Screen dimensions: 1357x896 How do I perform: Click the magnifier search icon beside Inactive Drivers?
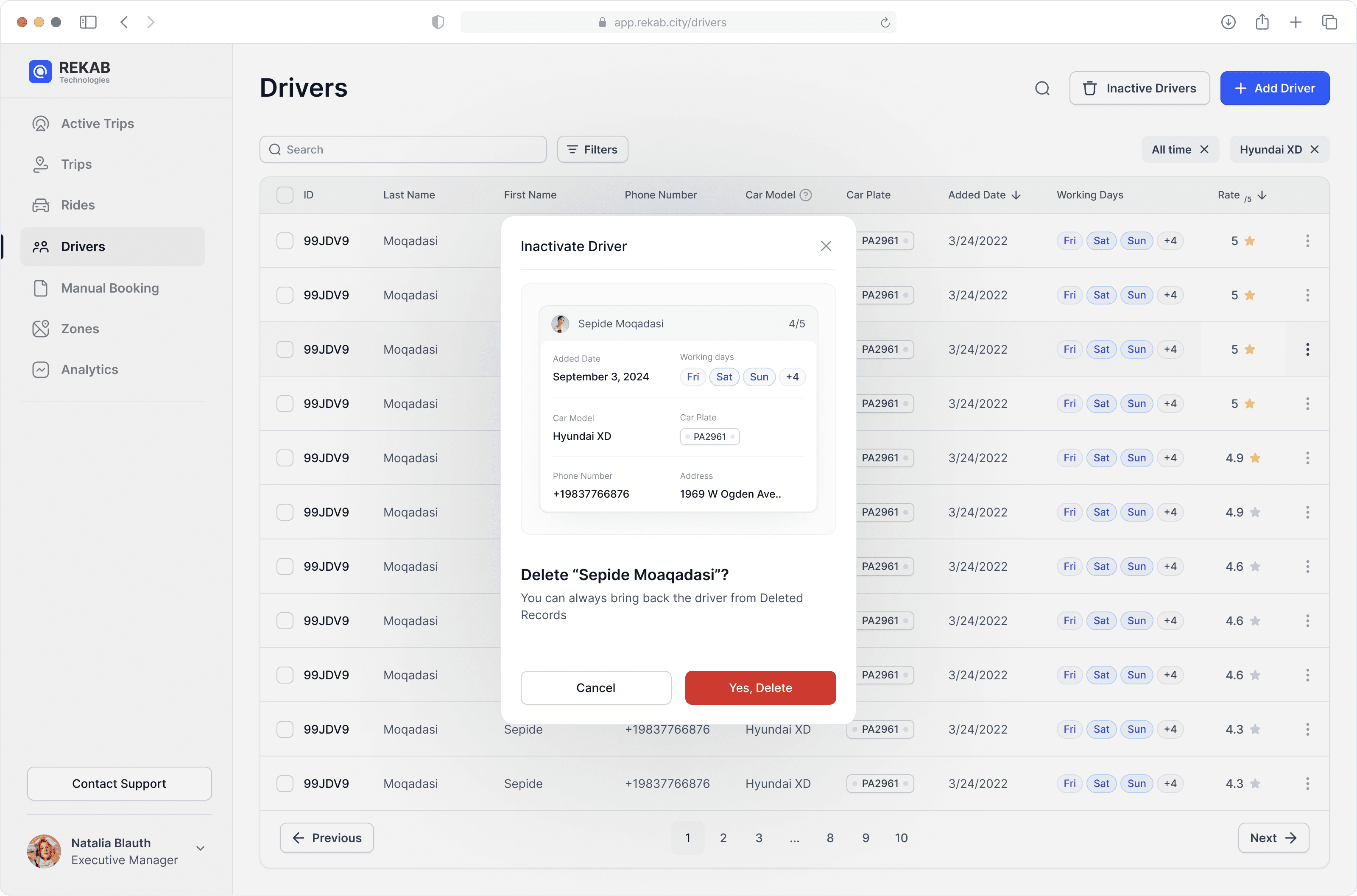pos(1042,88)
